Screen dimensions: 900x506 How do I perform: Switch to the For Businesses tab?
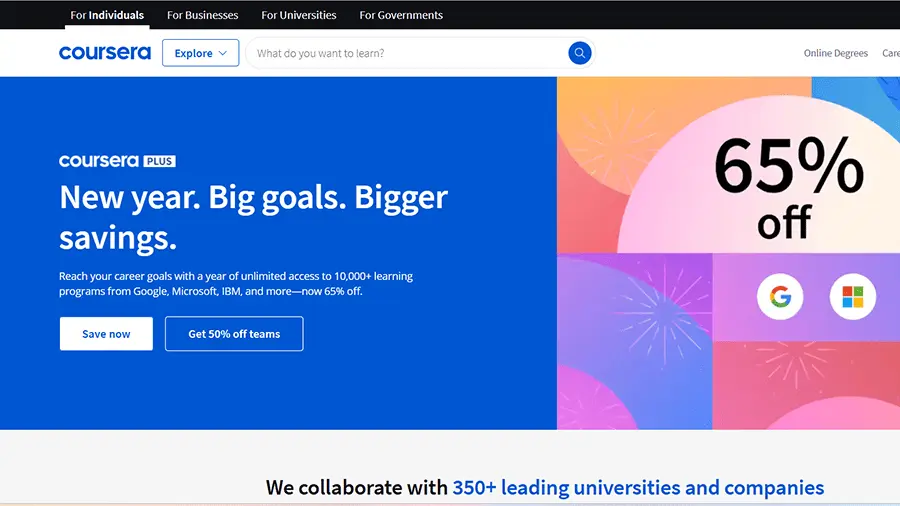coord(202,15)
